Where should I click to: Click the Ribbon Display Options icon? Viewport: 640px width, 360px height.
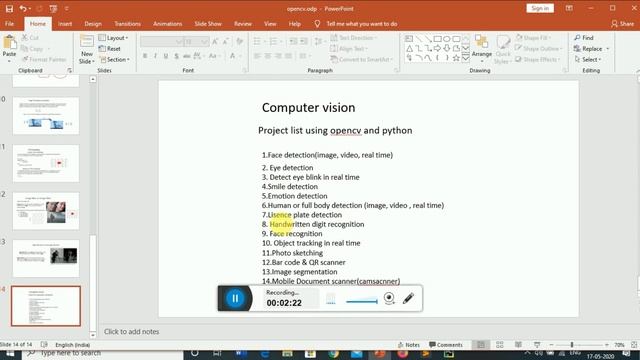[x=569, y=8]
